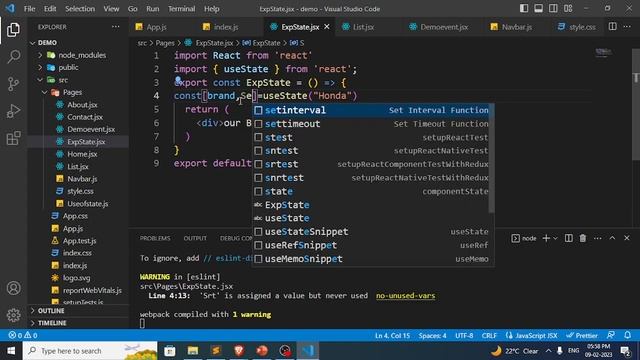Toggle the bottom panel layout icon
The image size is (640, 360).
[x=538, y=9]
